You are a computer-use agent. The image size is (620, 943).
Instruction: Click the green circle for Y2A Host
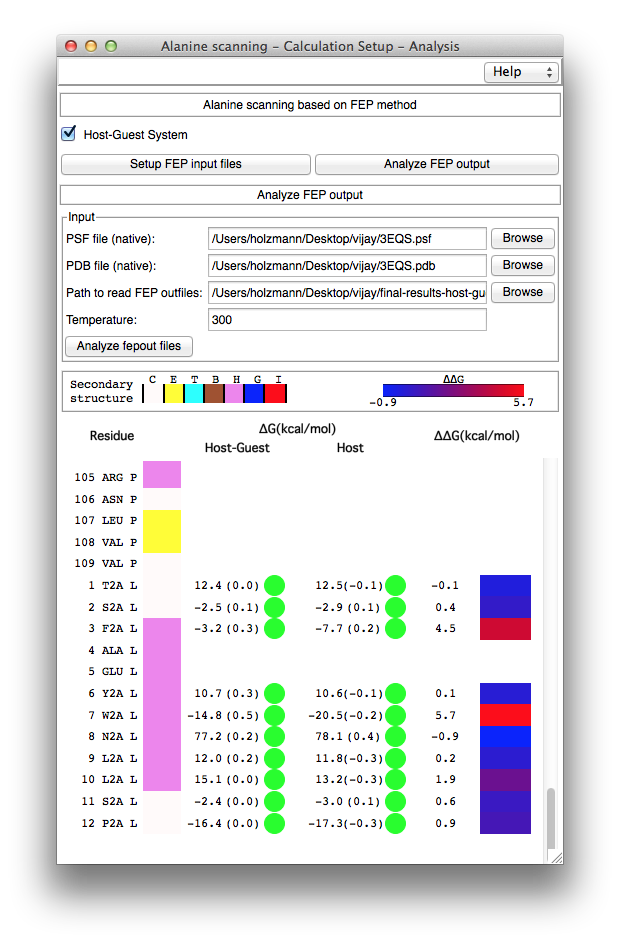point(395,693)
